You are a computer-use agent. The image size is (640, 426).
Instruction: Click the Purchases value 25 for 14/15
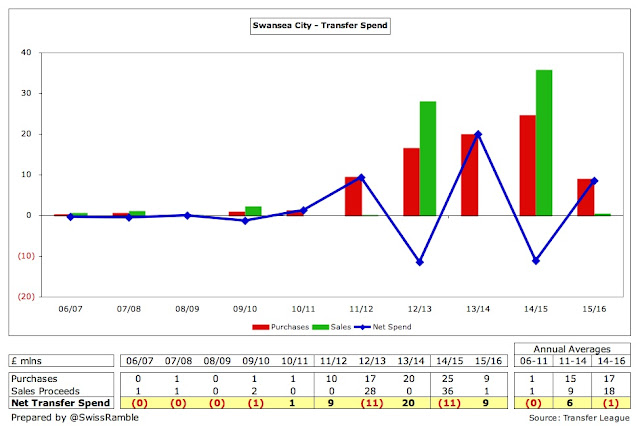(x=447, y=379)
